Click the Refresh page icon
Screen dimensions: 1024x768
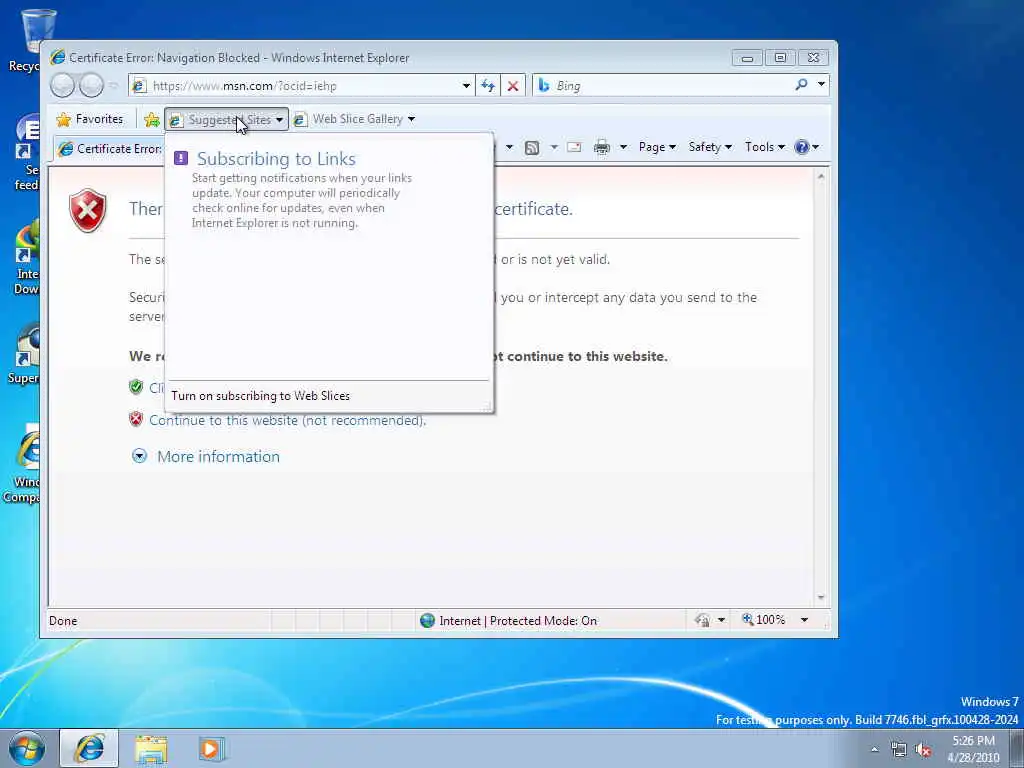point(487,86)
